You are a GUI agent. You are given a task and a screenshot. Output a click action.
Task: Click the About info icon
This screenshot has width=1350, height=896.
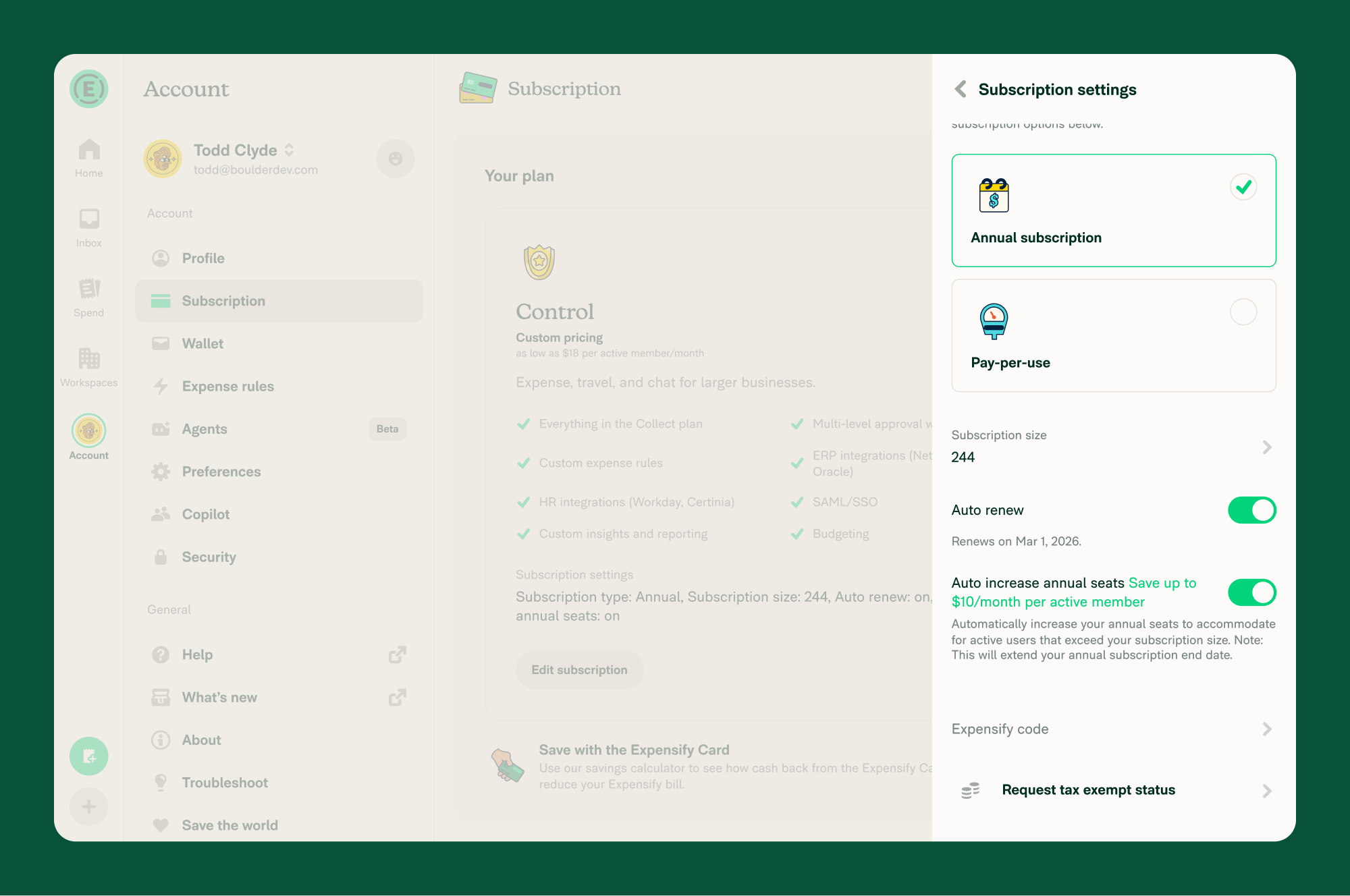(161, 740)
